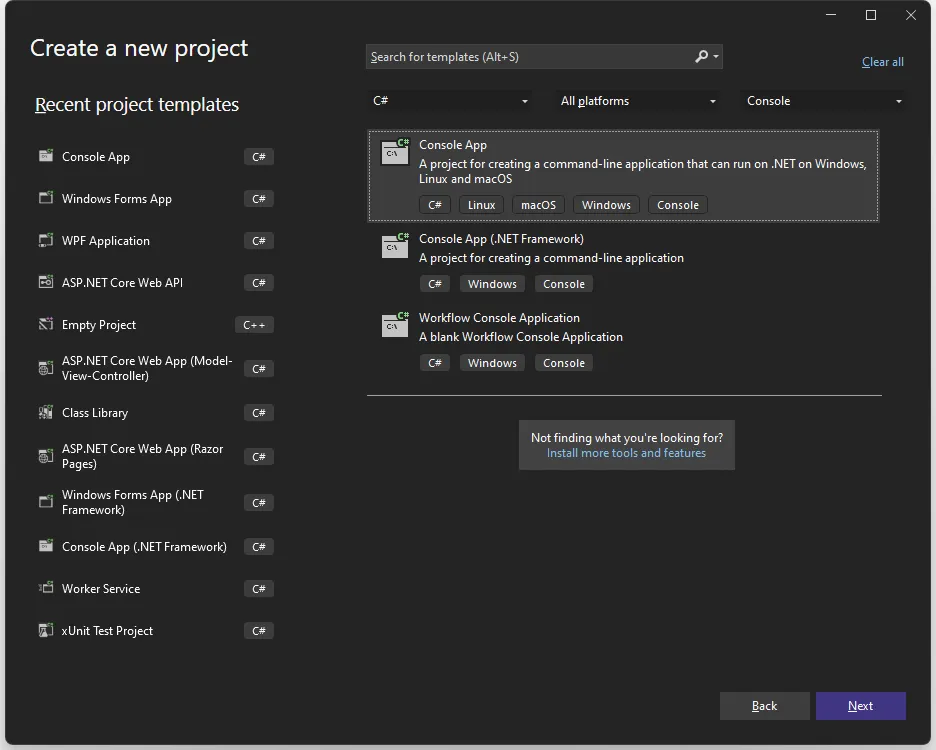Click the Windows Forms App template icon
The width and height of the screenshot is (936, 750).
pyautogui.click(x=45, y=198)
